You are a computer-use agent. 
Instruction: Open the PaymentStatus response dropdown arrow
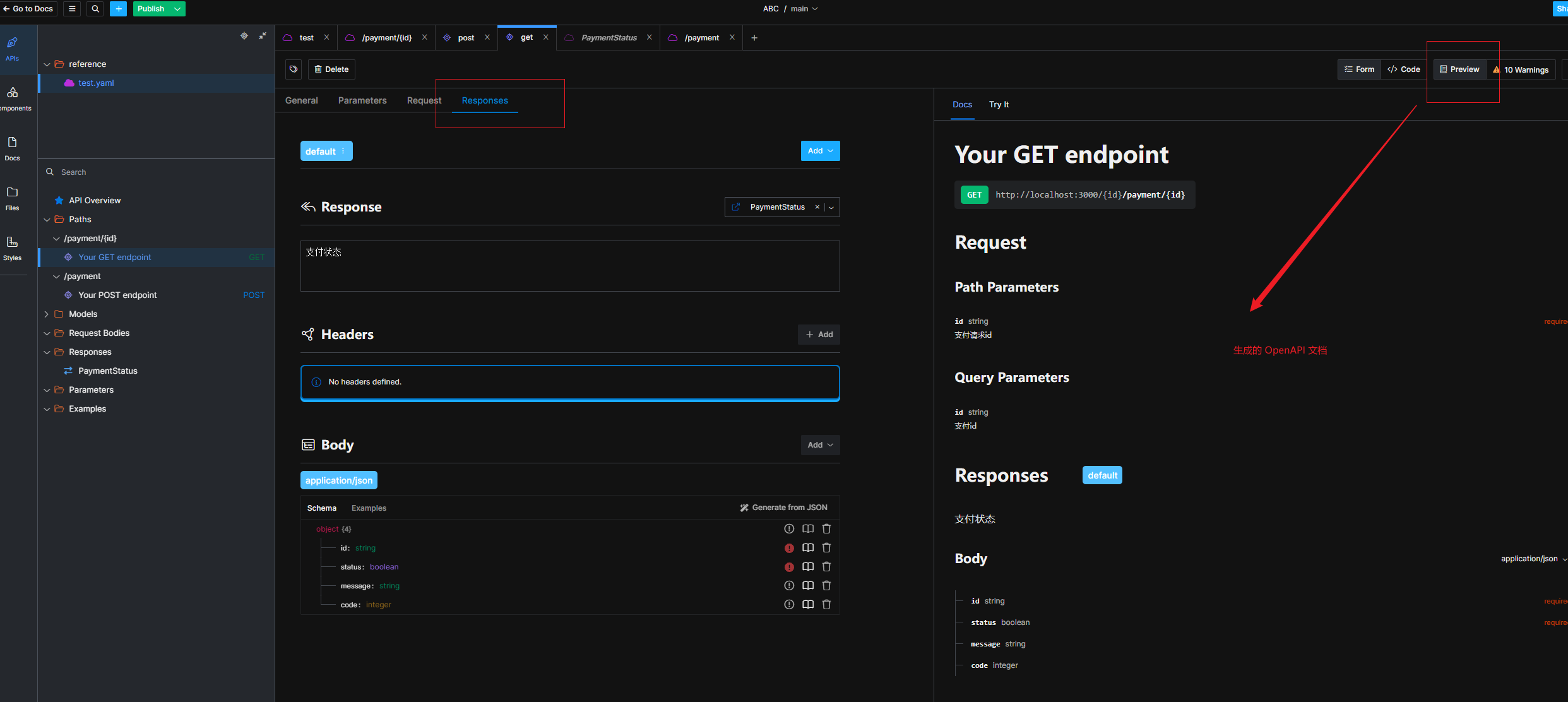831,208
